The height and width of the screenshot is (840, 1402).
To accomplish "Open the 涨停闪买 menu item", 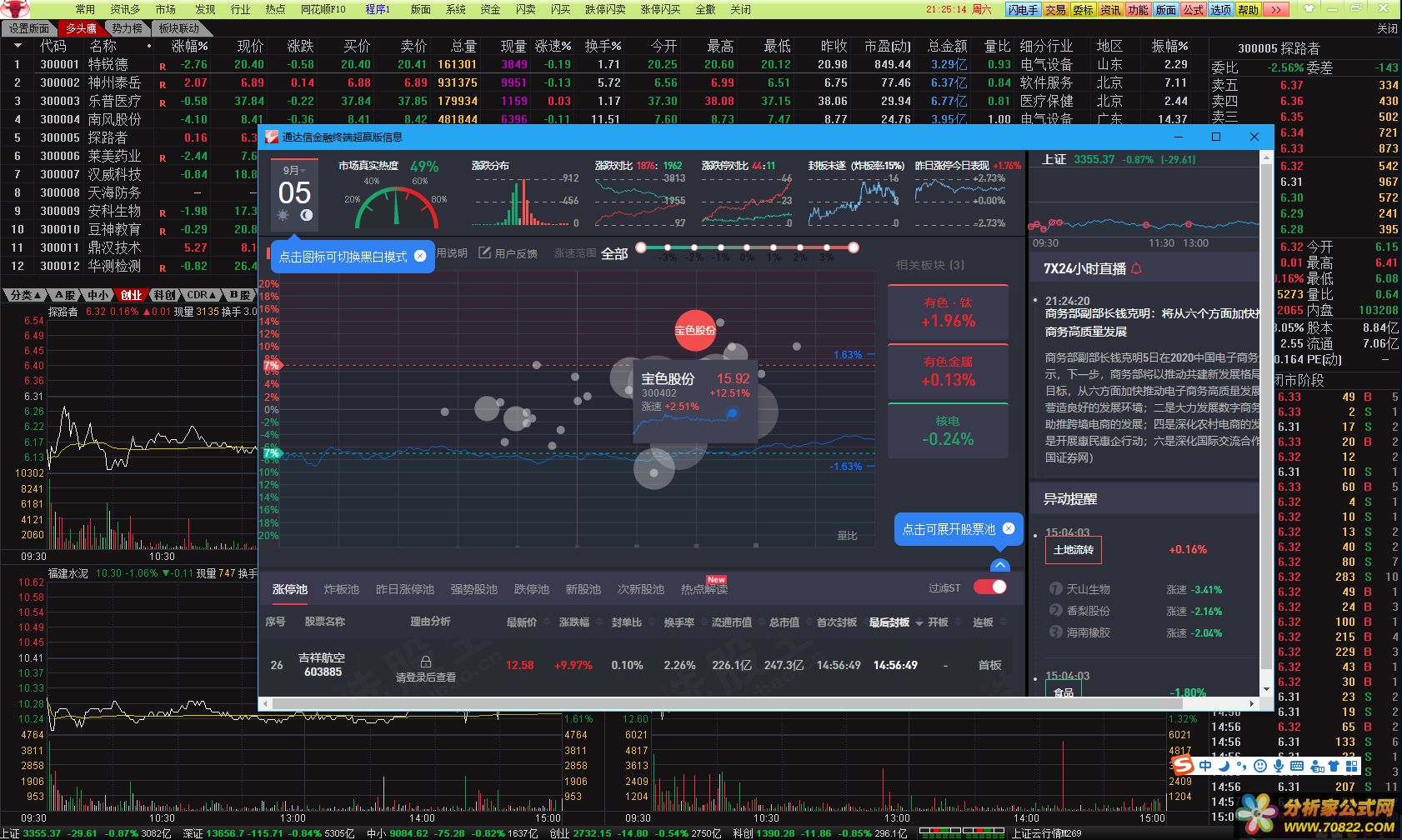I will click(660, 9).
